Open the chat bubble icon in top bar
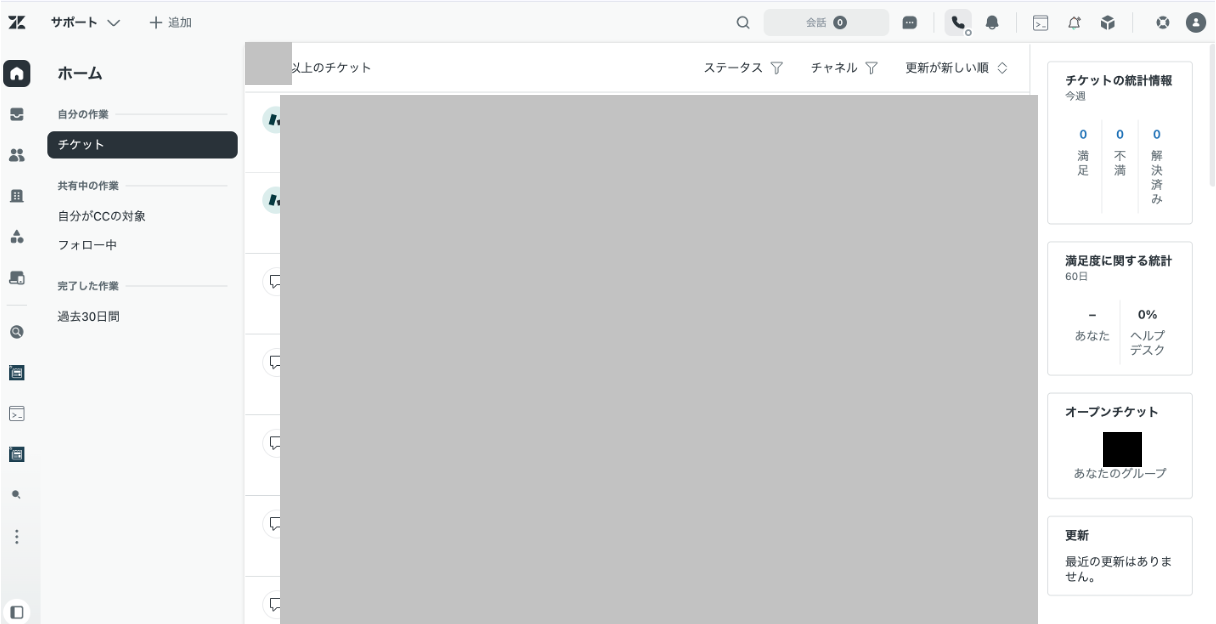Viewport: 1216px width, 624px height. click(x=910, y=22)
